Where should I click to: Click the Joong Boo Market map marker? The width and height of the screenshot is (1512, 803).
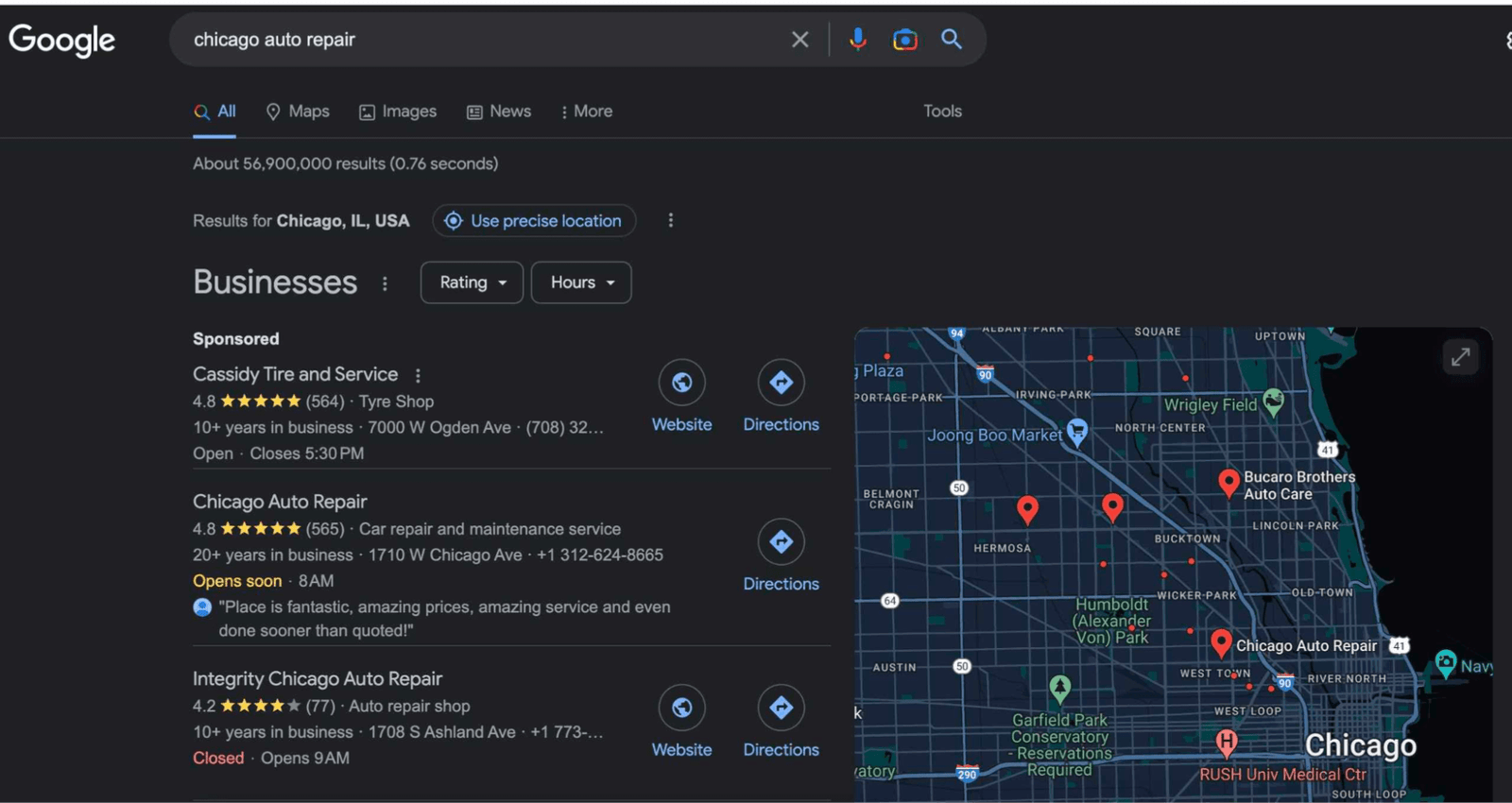click(x=1077, y=432)
